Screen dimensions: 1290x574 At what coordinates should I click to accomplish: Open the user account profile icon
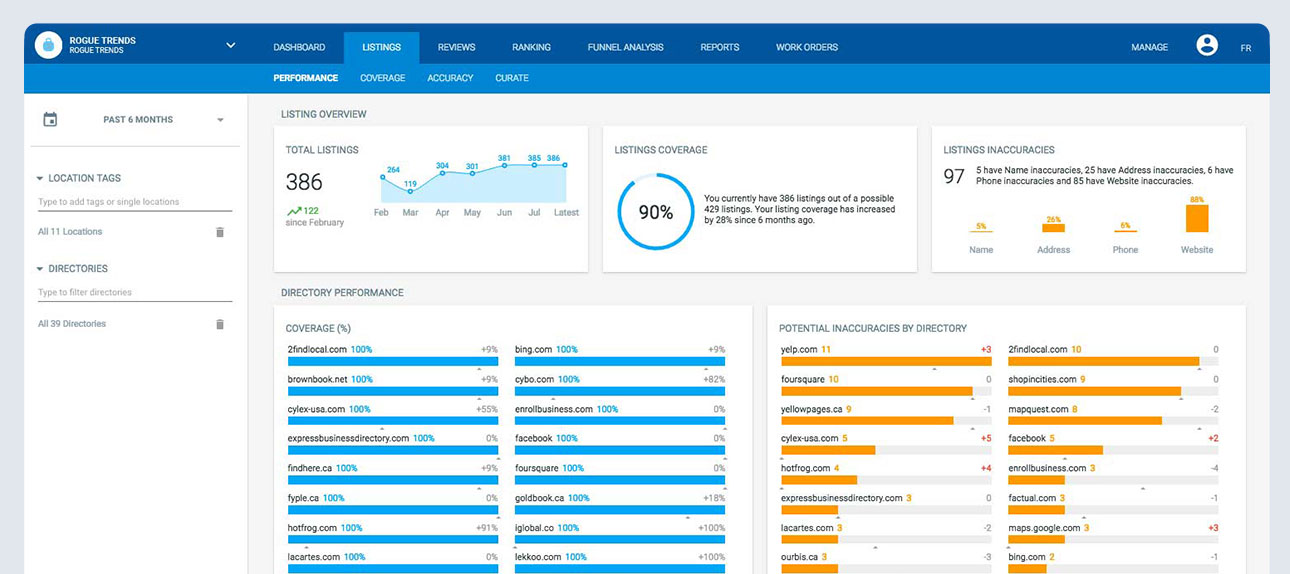click(1207, 46)
